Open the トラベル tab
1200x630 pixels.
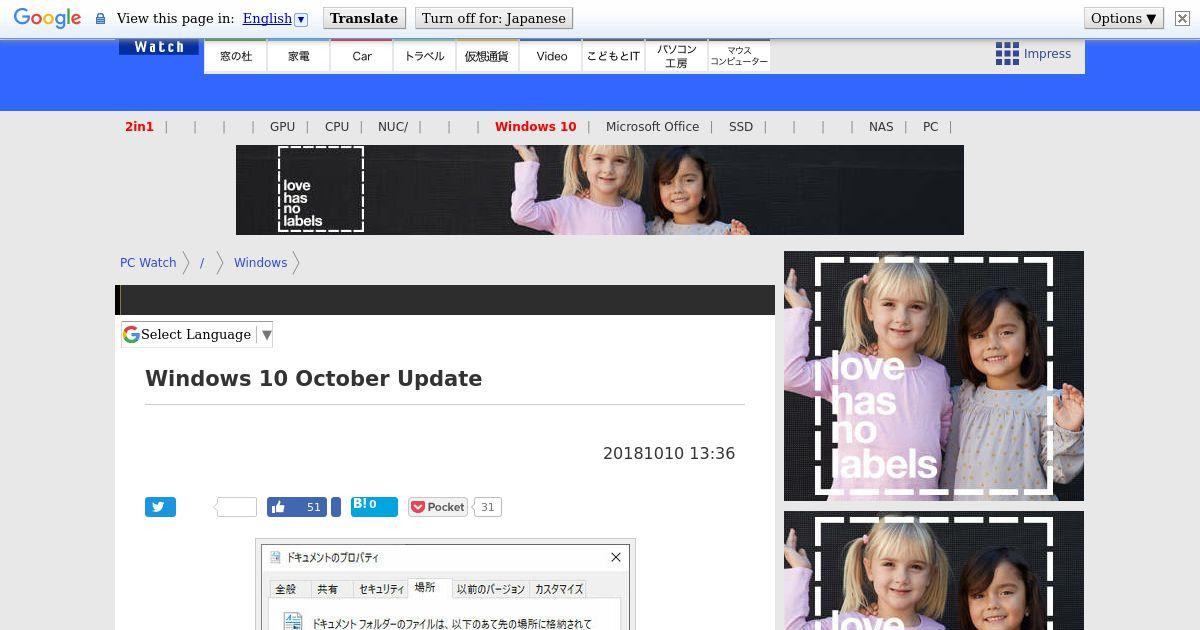(425, 56)
